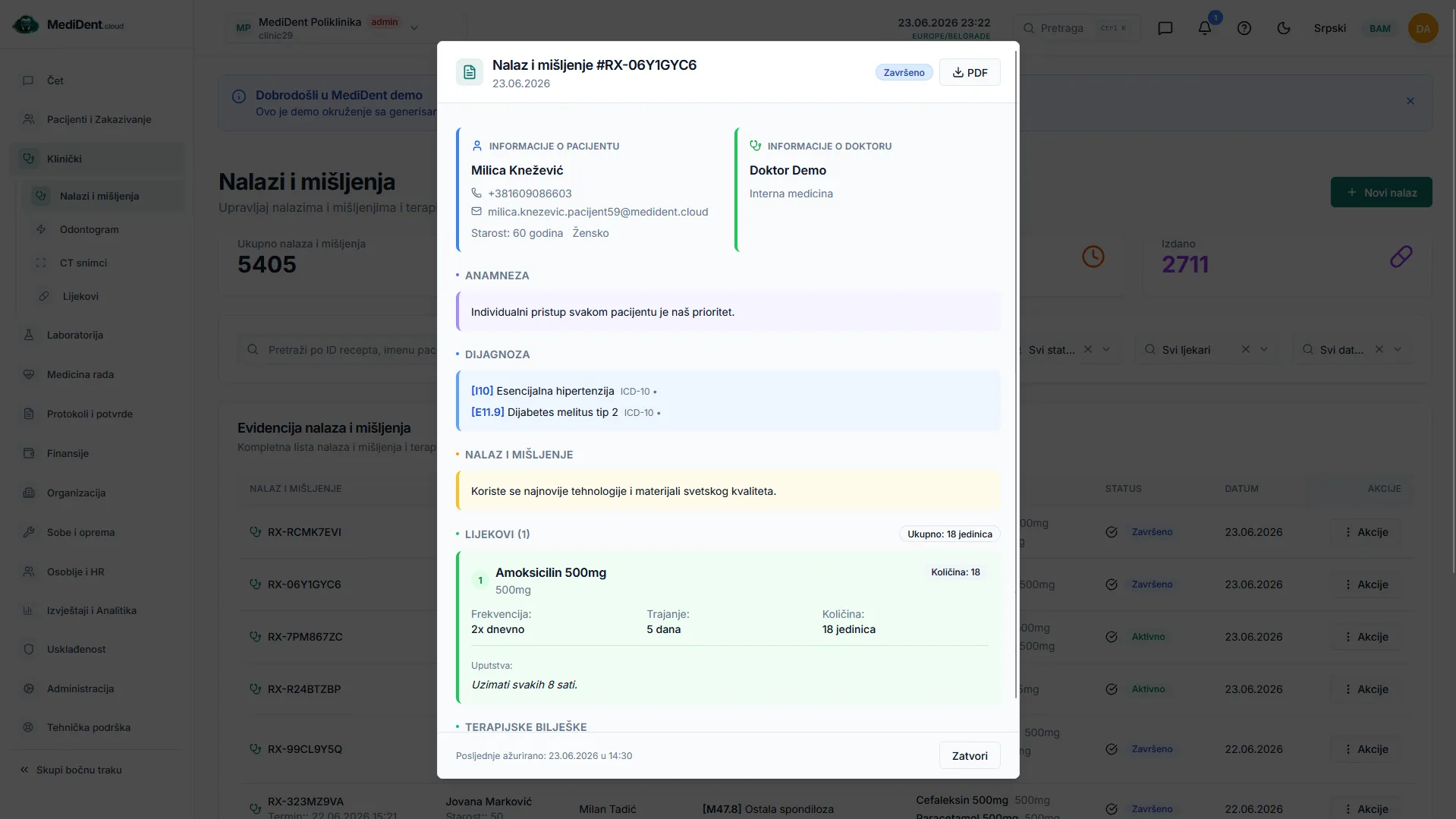The height and width of the screenshot is (819, 1456).
Task: Open Akcije menu for RX-7PM867ZC row
Action: [x=1366, y=637]
